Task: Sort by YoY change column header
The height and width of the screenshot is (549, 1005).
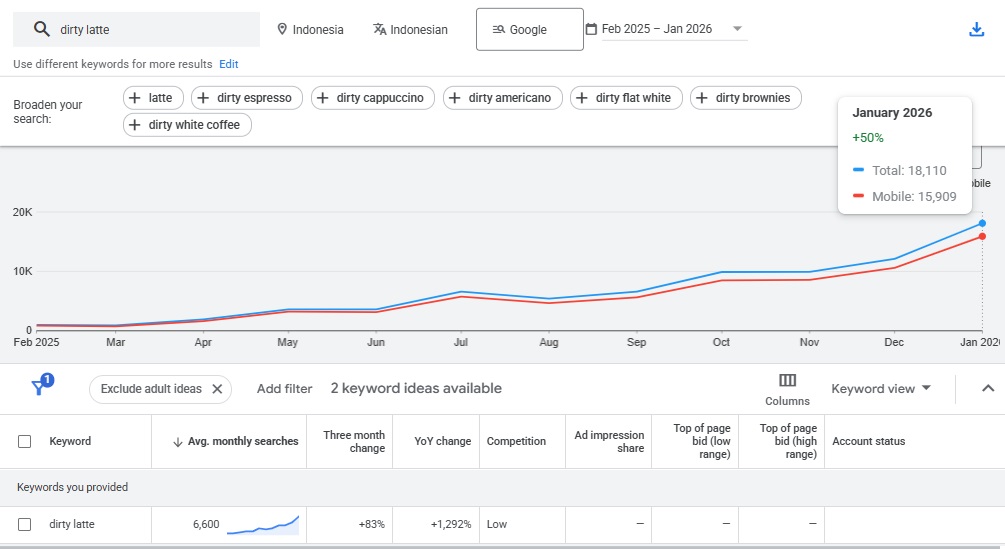Action: pyautogui.click(x=442, y=441)
